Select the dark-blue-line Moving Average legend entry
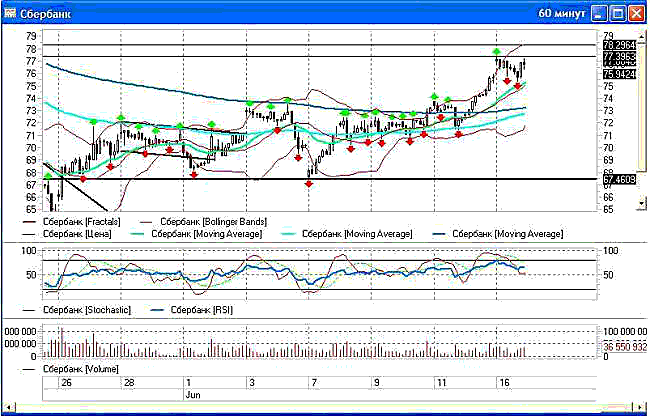650x416 pixels. 497,234
